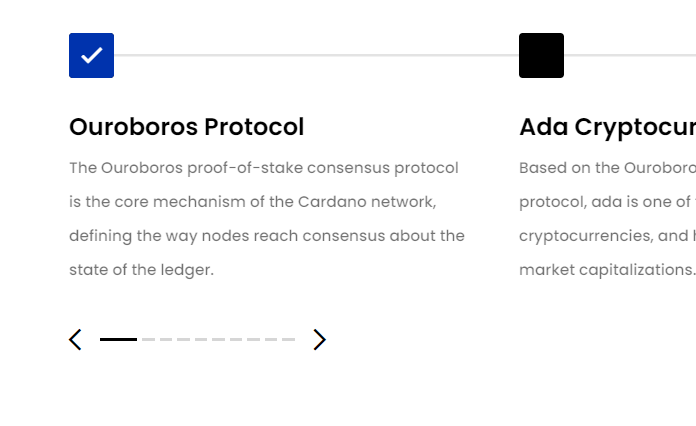This screenshot has width=696, height=426.
Task: Click the Ada description text beginning 'Based on'
Action: click(608, 219)
